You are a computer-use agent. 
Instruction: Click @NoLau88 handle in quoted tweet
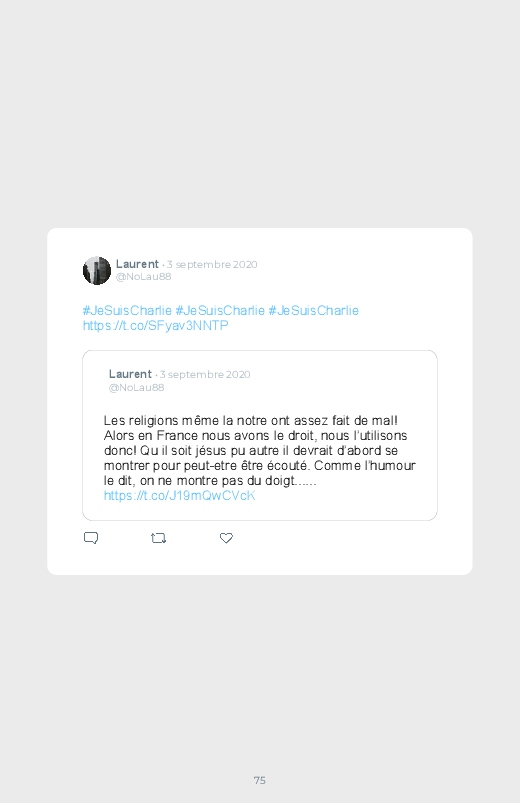point(136,387)
